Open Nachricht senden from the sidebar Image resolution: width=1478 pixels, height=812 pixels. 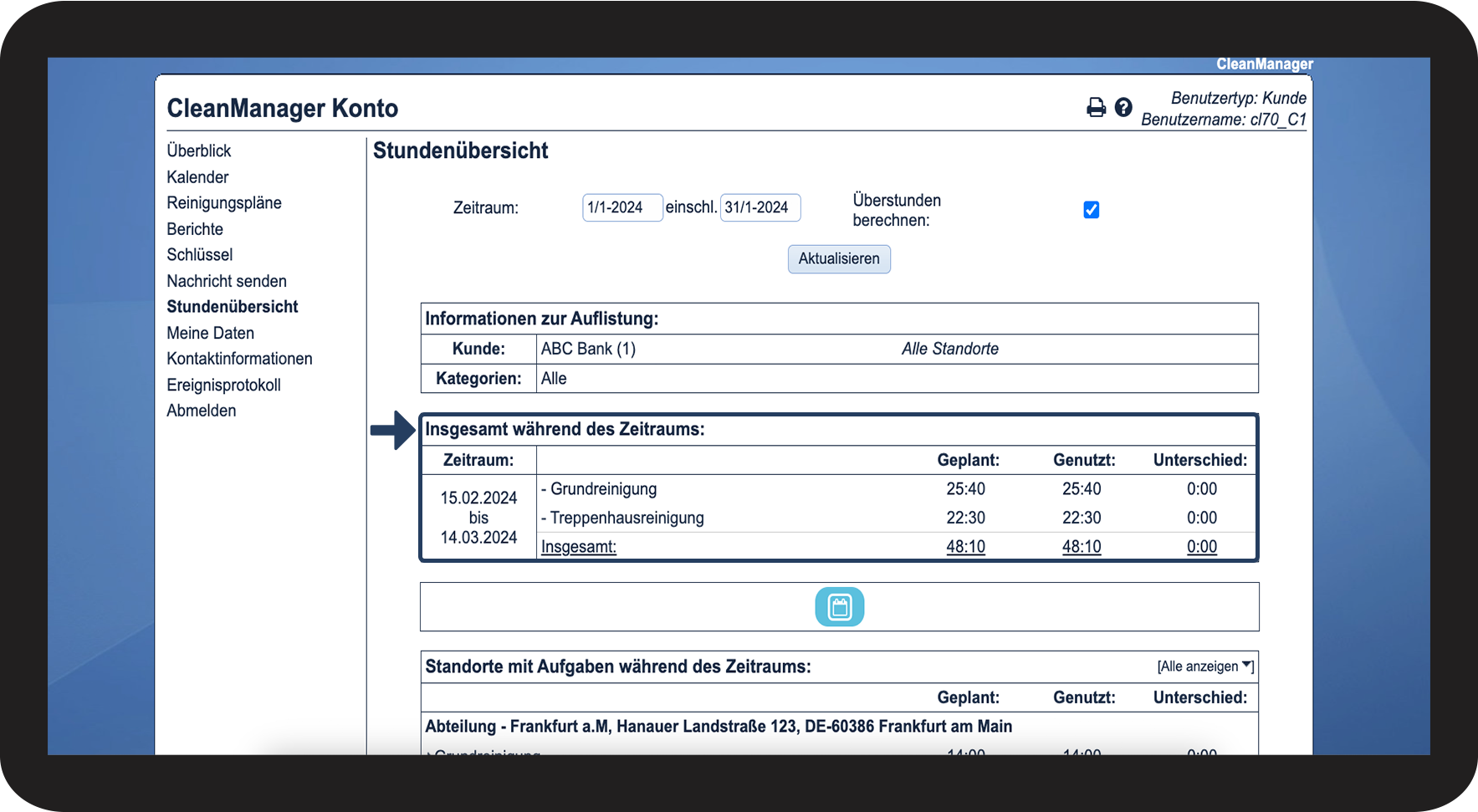(x=227, y=281)
